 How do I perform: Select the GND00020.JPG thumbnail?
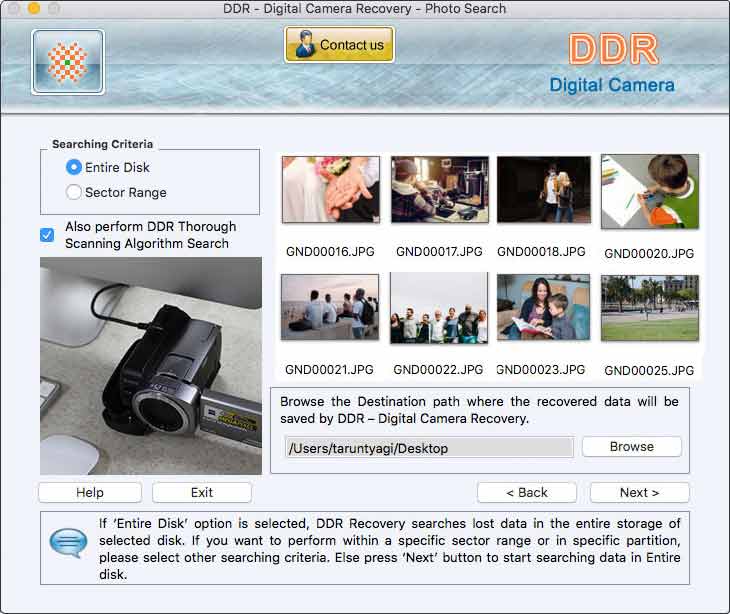(650, 191)
